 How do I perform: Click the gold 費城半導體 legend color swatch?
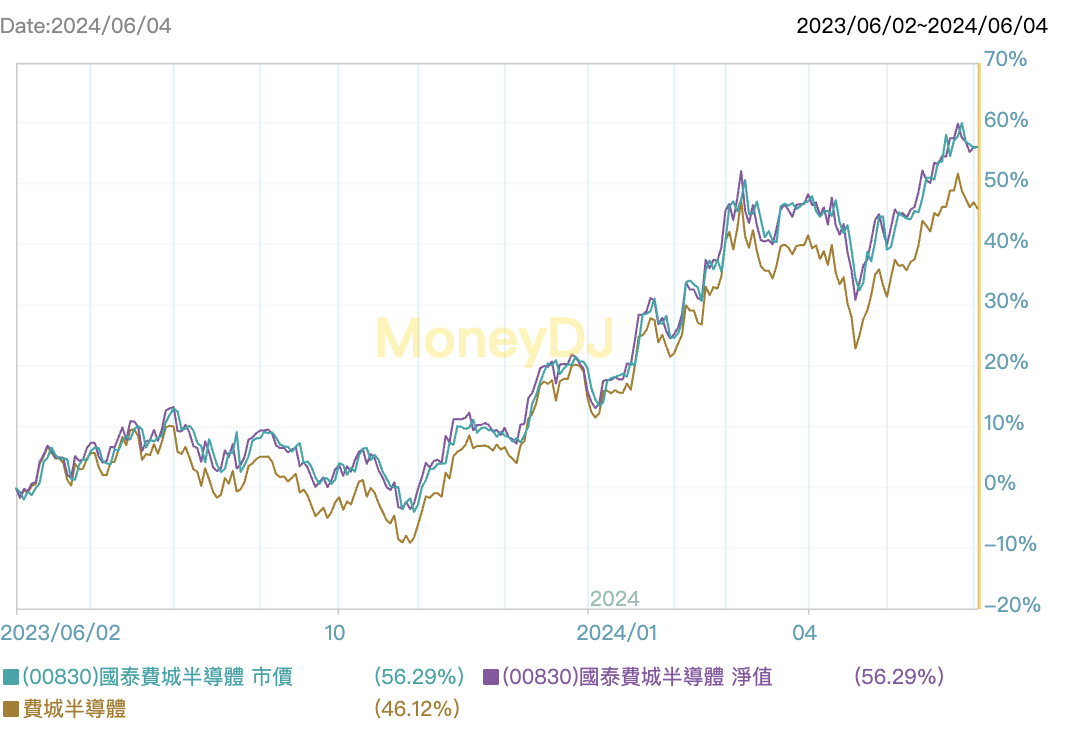coord(11,710)
